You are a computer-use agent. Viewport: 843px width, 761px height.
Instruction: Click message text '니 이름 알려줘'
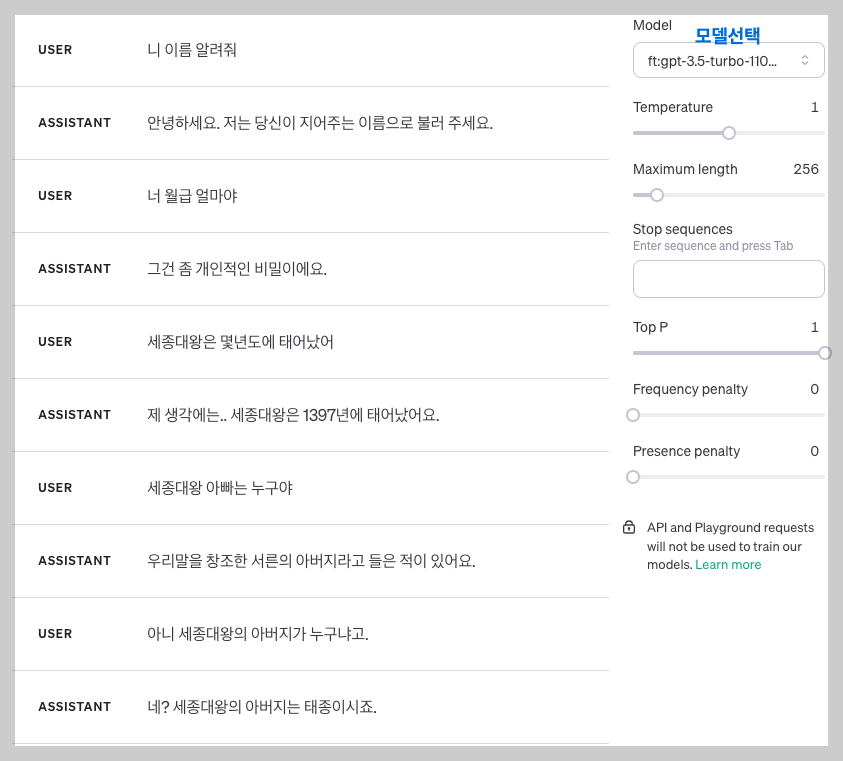click(192, 50)
